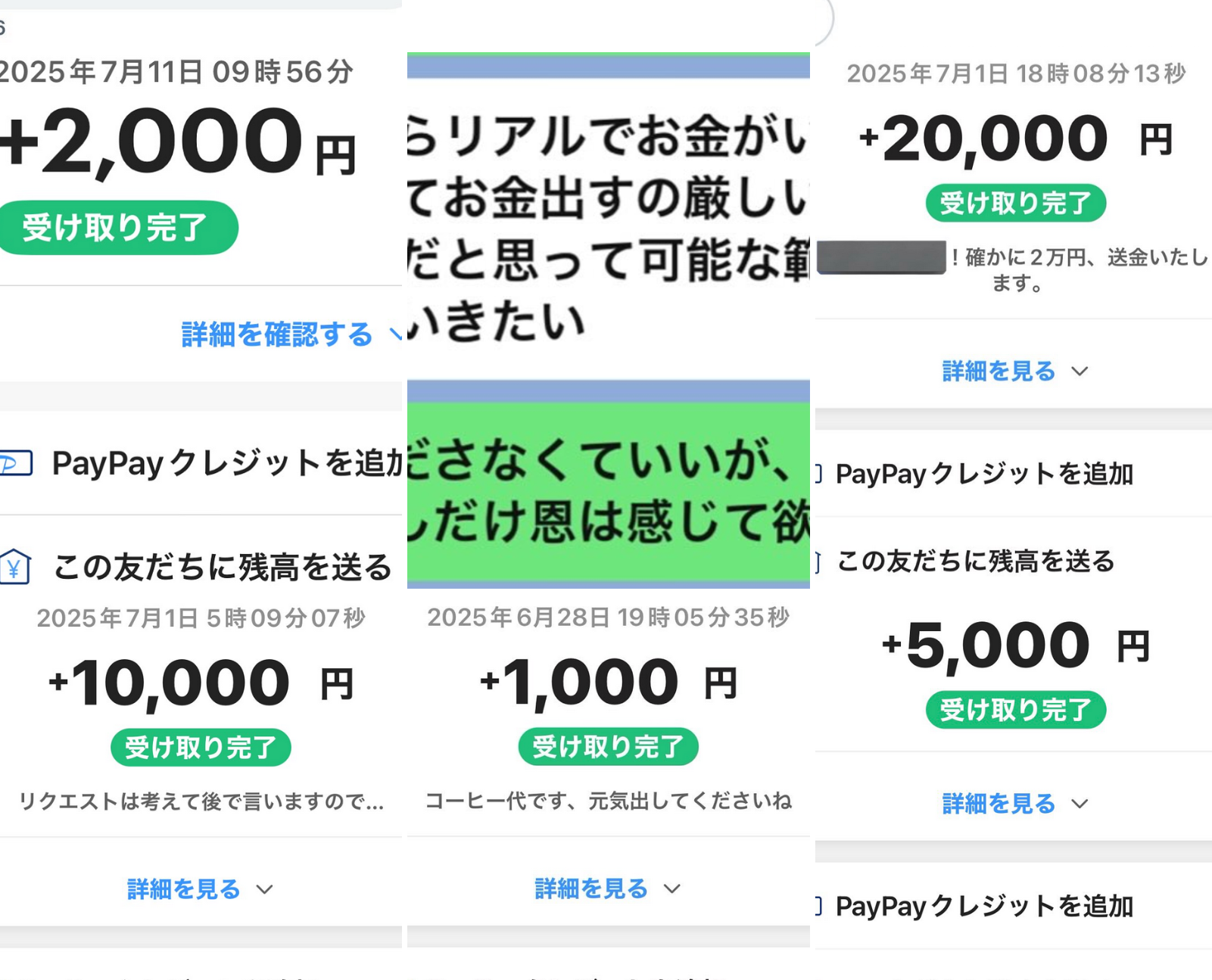The width and height of the screenshot is (1212, 980).
Task: Click the green highlighted text block
Action: click(608, 491)
